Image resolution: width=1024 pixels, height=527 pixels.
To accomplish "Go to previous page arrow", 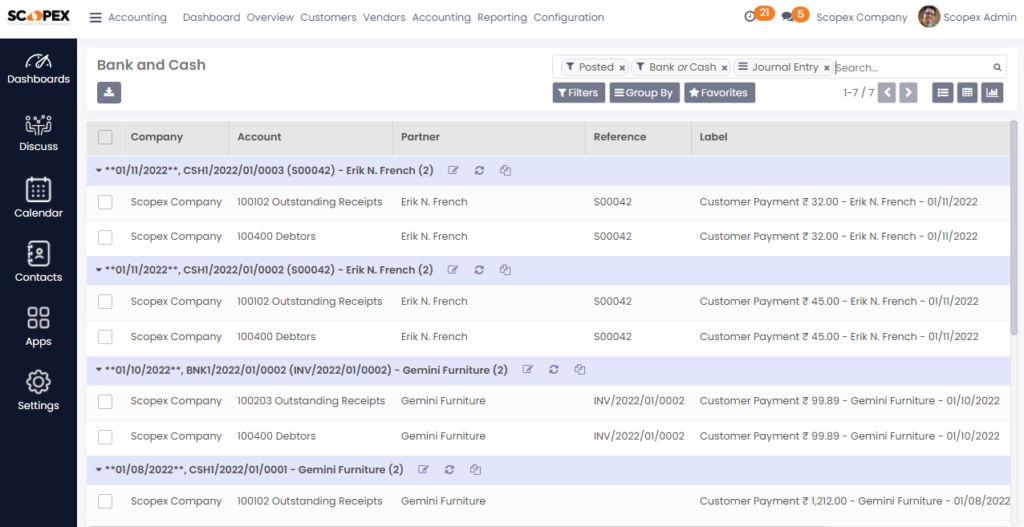I will [x=887, y=93].
